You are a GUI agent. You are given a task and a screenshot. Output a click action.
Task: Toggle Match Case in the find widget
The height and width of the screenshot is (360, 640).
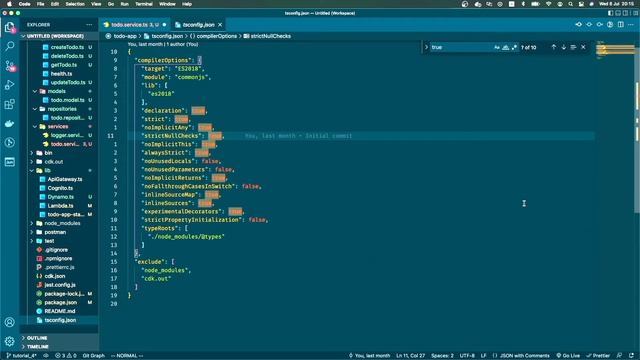(x=497, y=47)
